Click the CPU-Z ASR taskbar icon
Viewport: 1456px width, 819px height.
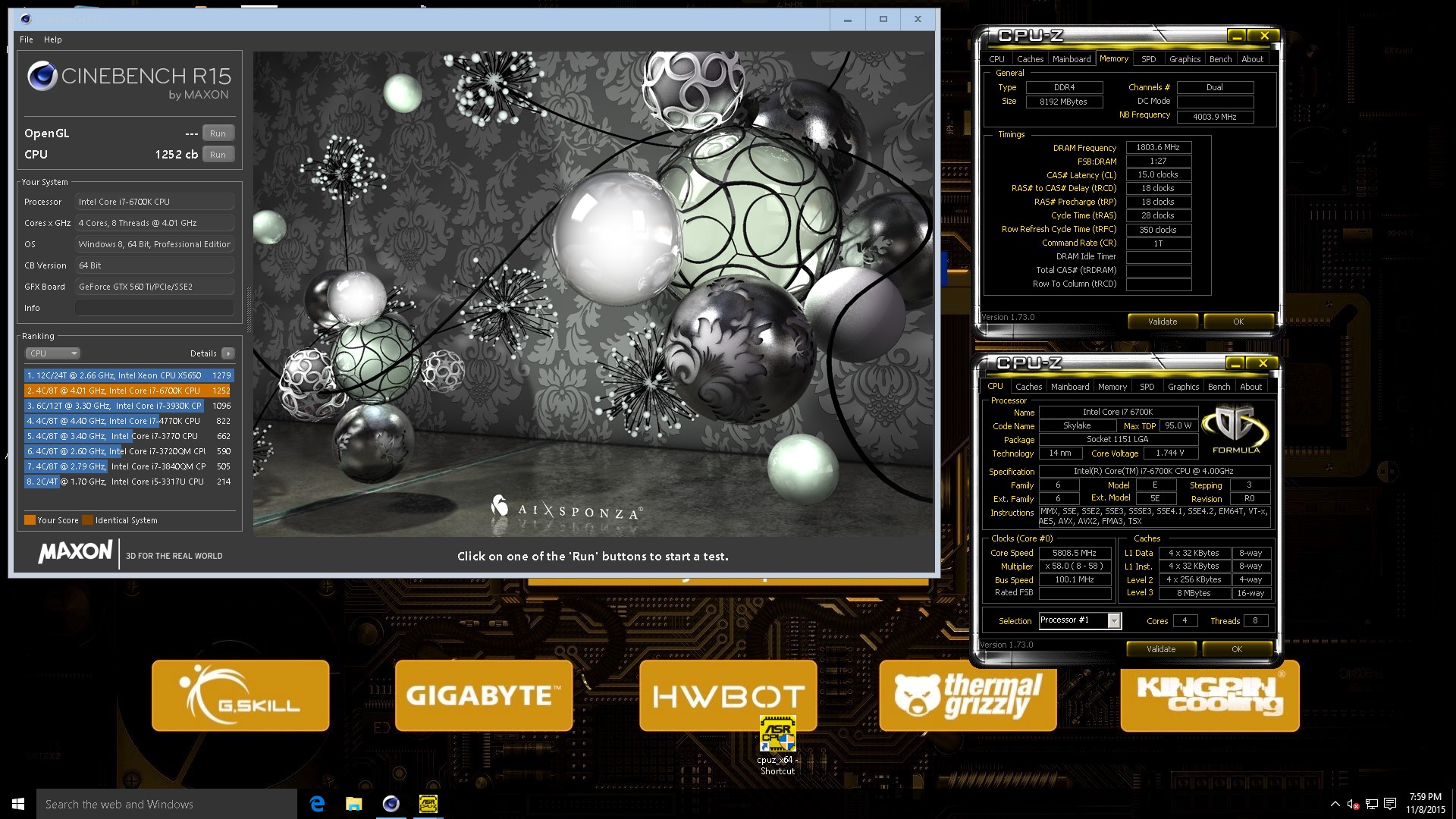[428, 804]
